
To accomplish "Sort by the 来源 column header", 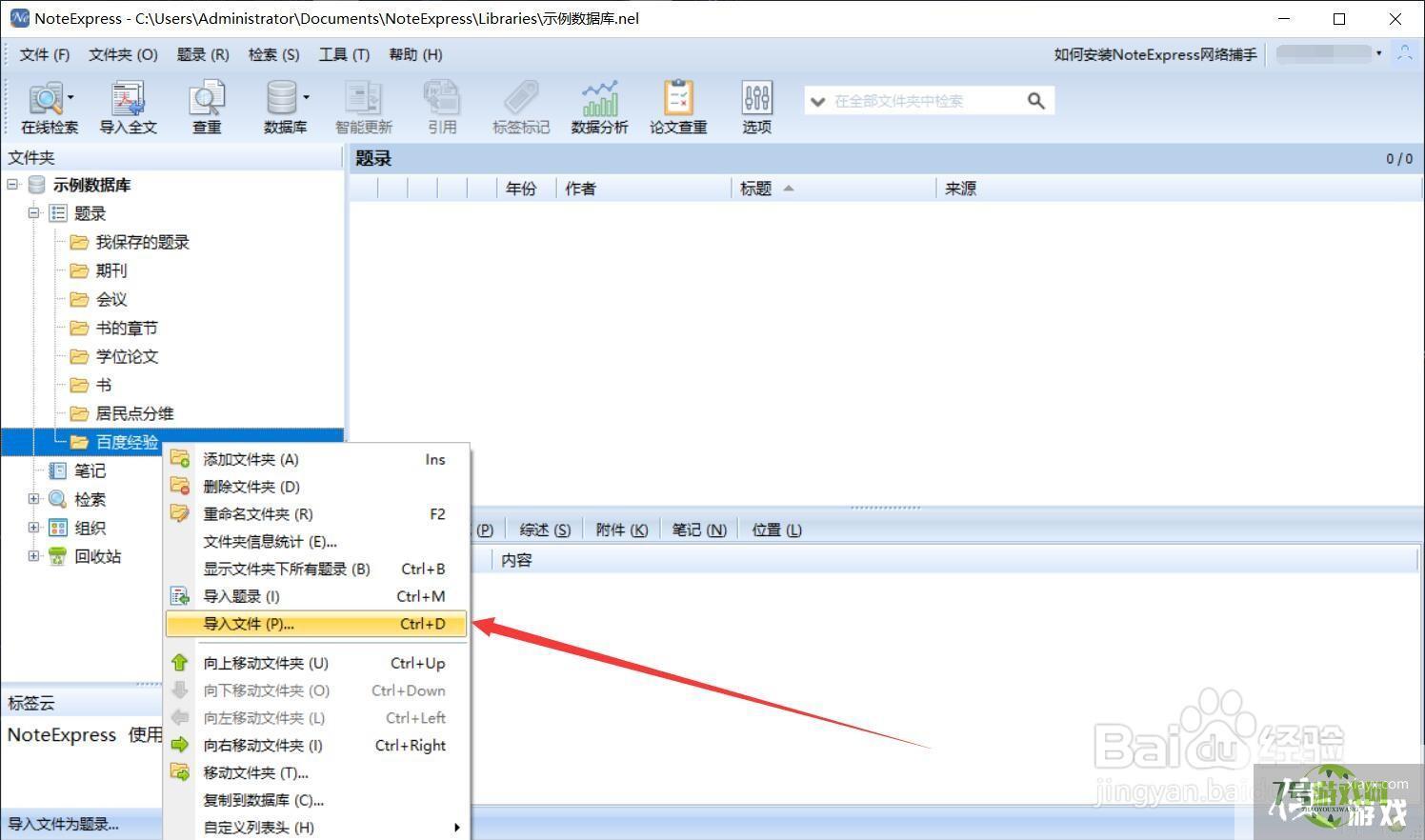I will [x=1179, y=189].
